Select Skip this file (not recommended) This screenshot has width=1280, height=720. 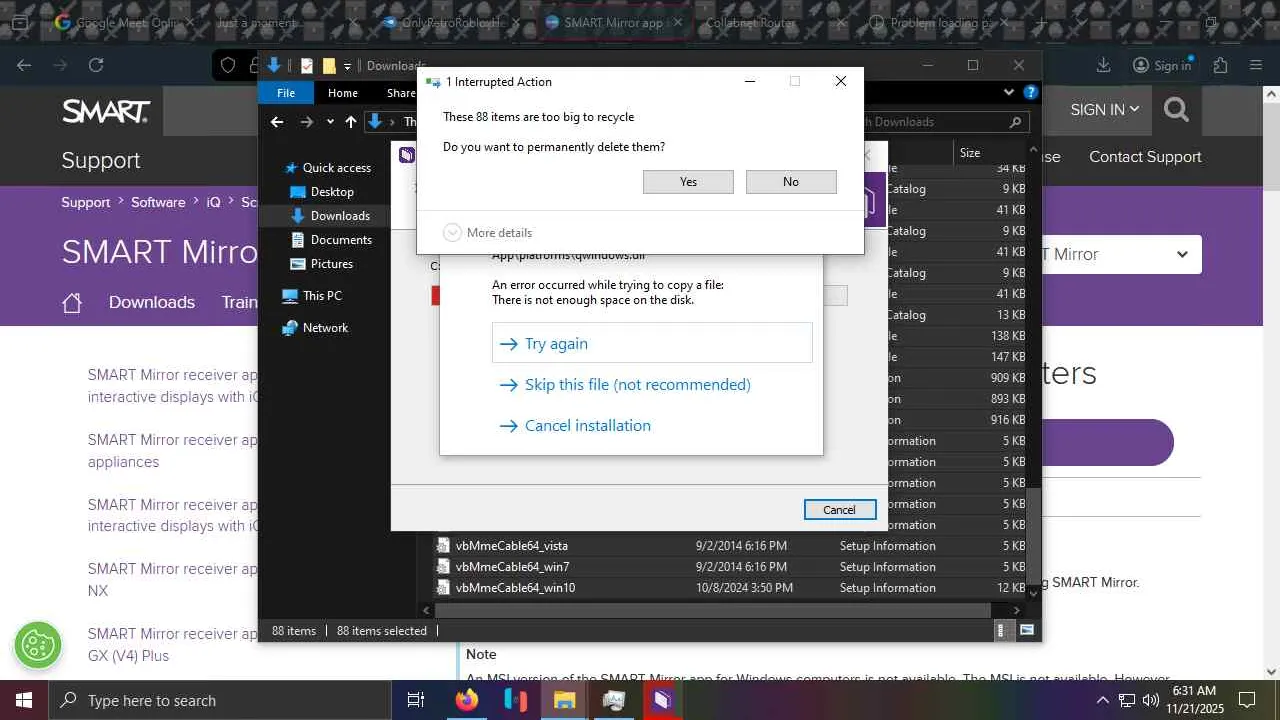click(x=637, y=384)
